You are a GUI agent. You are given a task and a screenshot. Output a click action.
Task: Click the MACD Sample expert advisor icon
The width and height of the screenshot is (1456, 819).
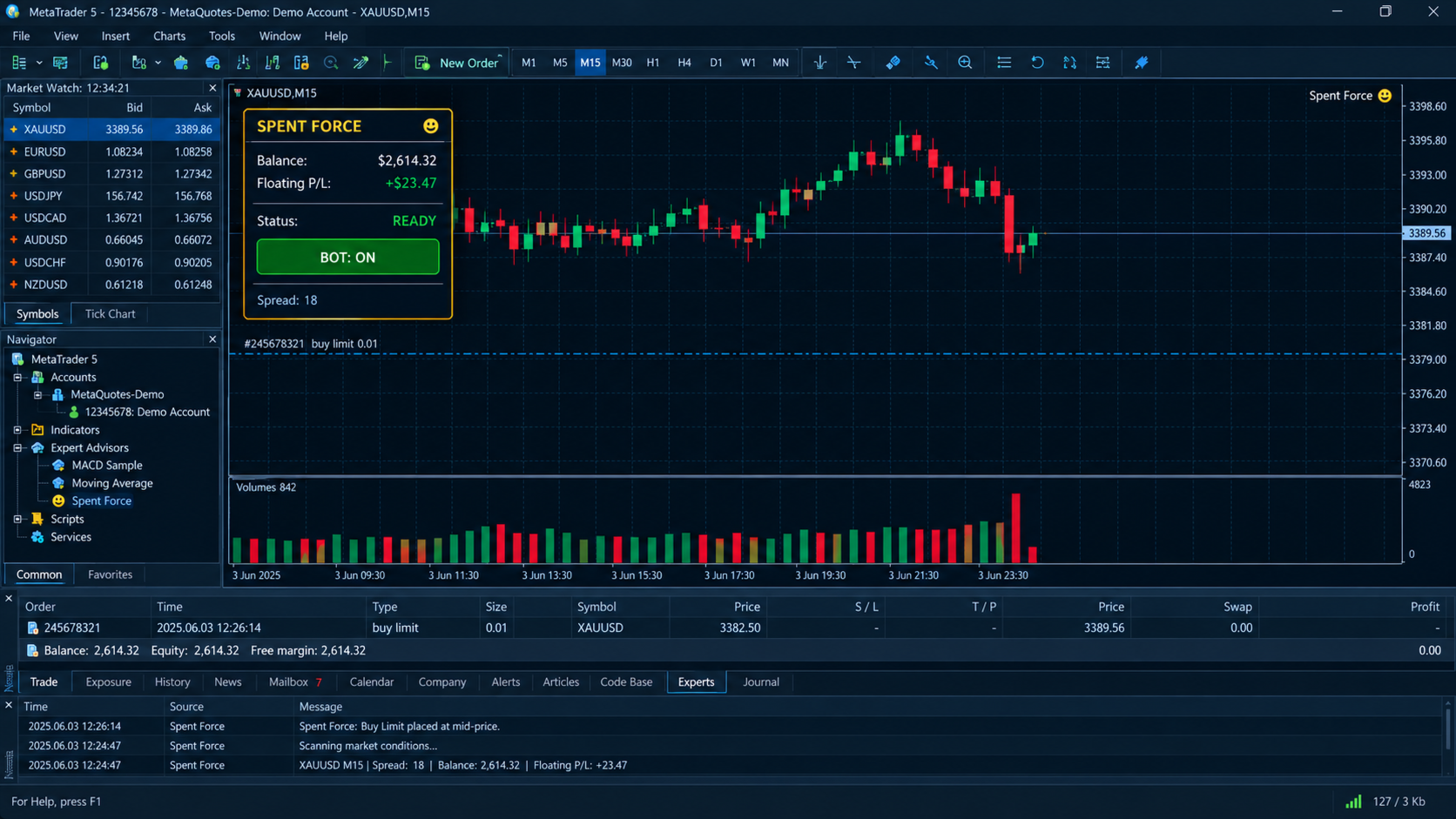coord(58,465)
